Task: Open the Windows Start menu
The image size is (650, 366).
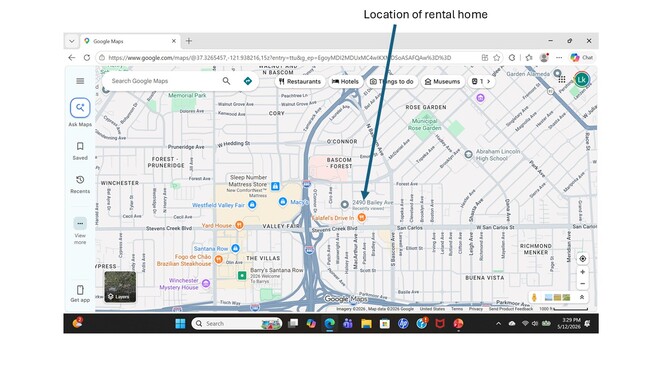Action: click(180, 323)
